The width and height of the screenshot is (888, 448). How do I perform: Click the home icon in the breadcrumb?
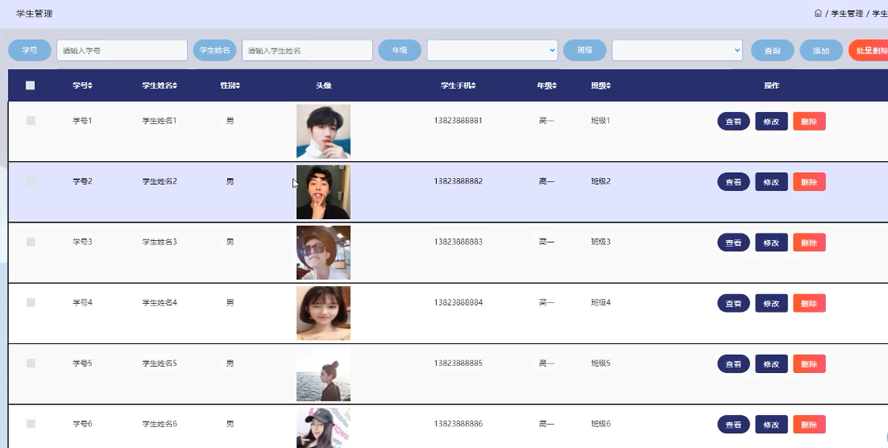[818, 13]
